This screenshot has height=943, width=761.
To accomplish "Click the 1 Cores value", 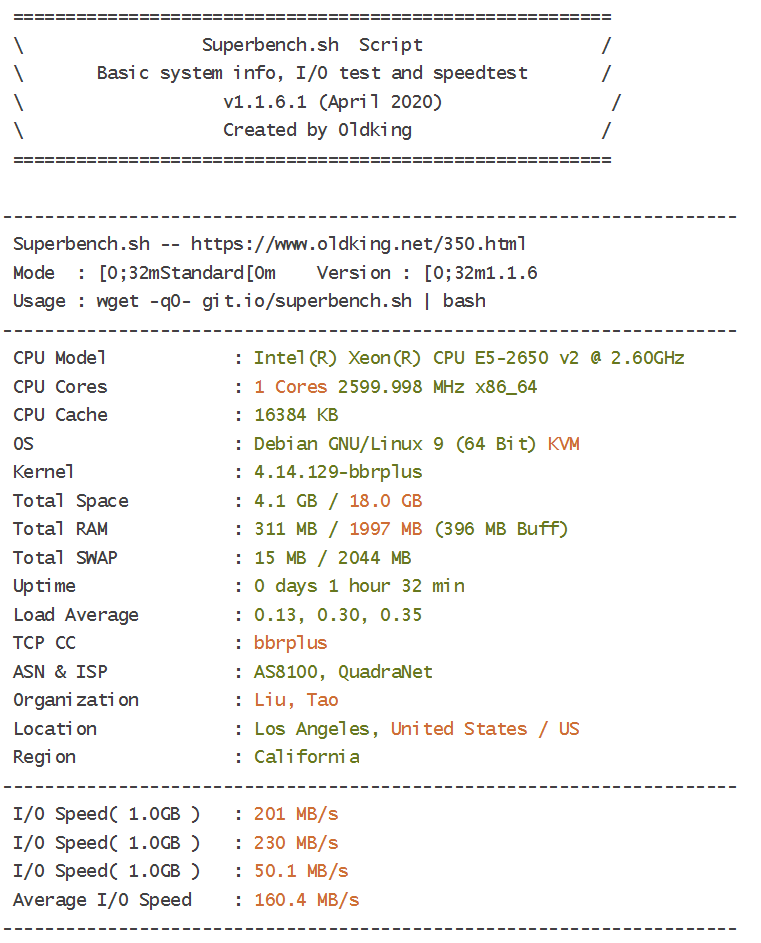I will (291, 387).
